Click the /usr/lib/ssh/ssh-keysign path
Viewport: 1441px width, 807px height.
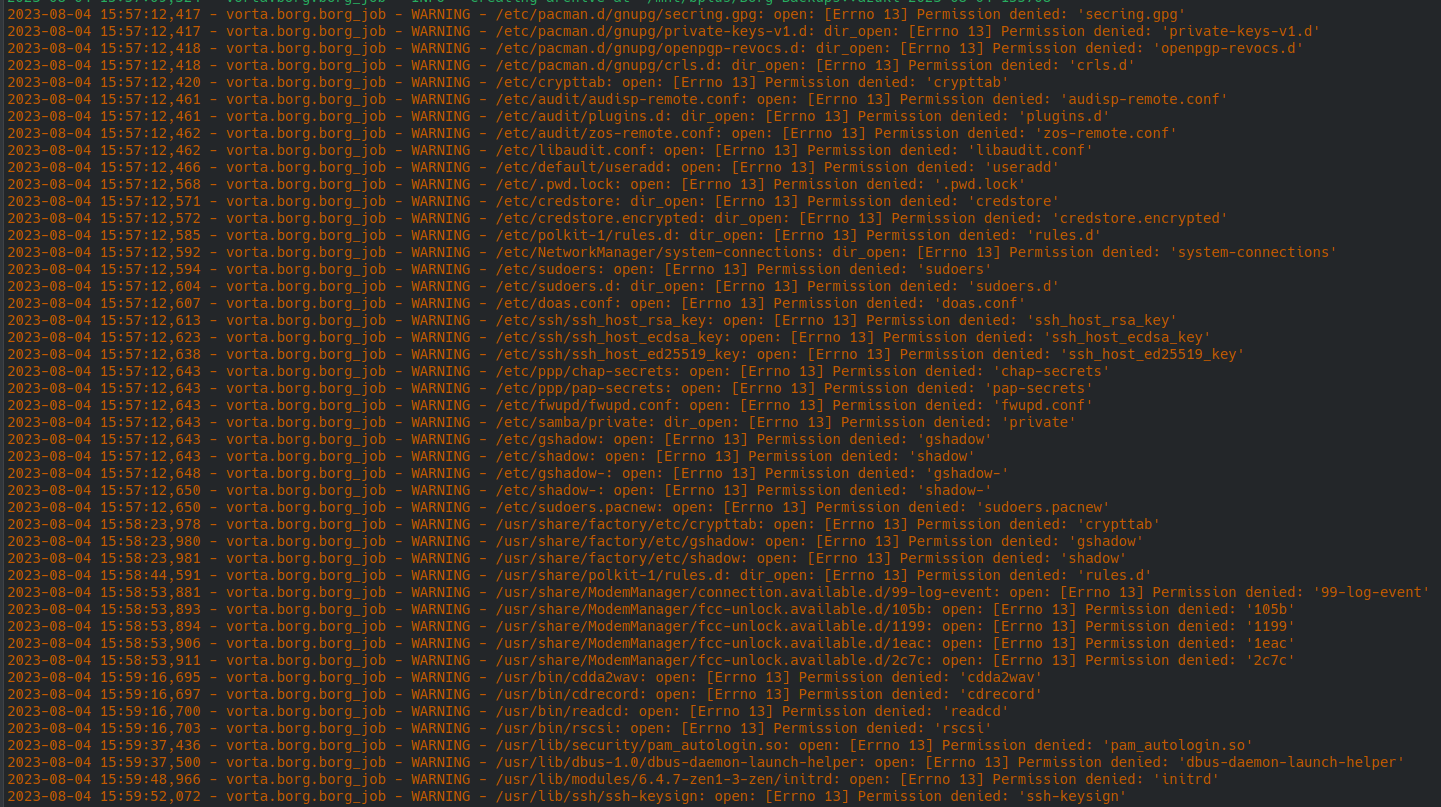599,796
